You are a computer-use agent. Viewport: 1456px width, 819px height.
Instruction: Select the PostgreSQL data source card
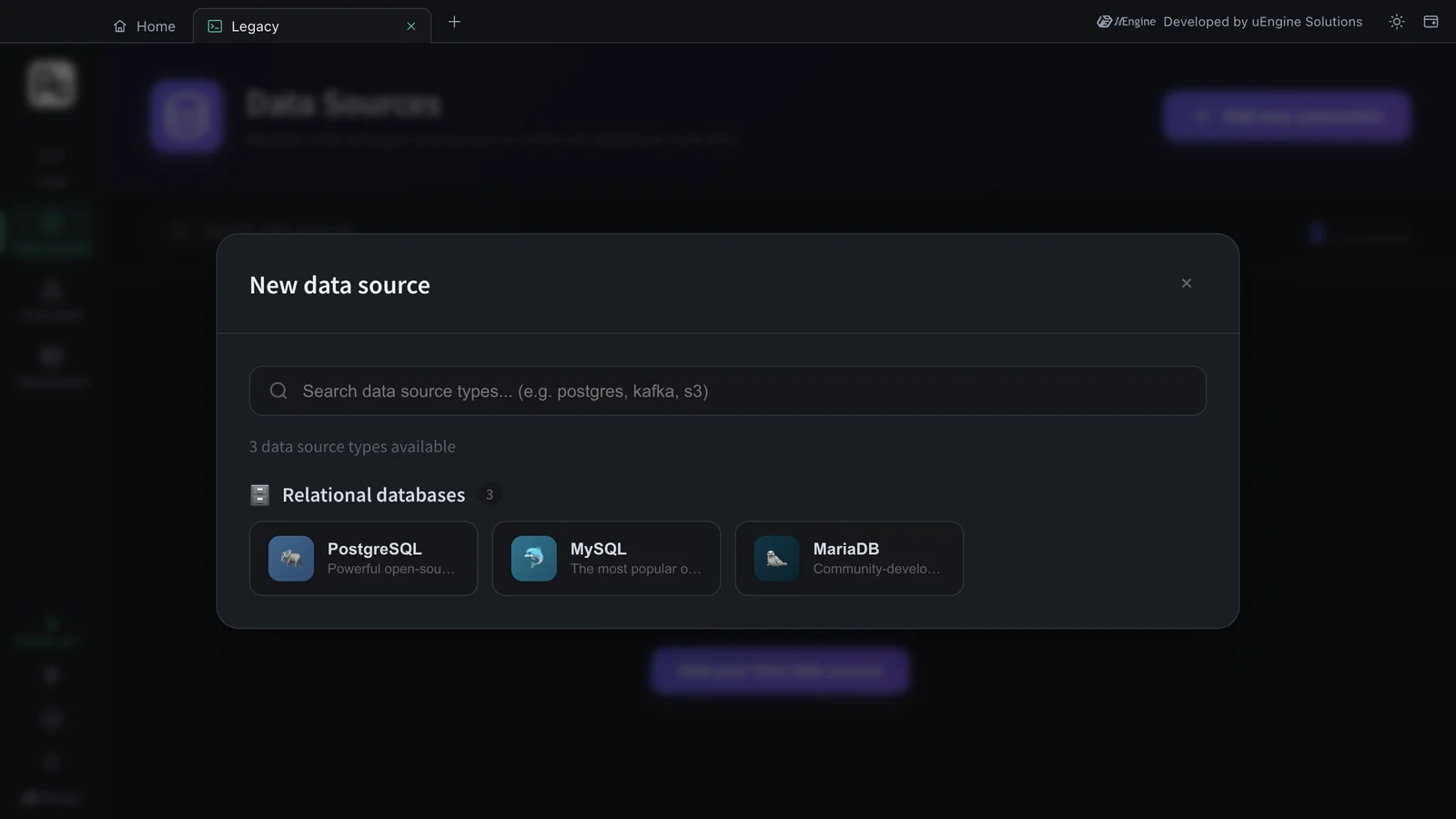click(363, 558)
